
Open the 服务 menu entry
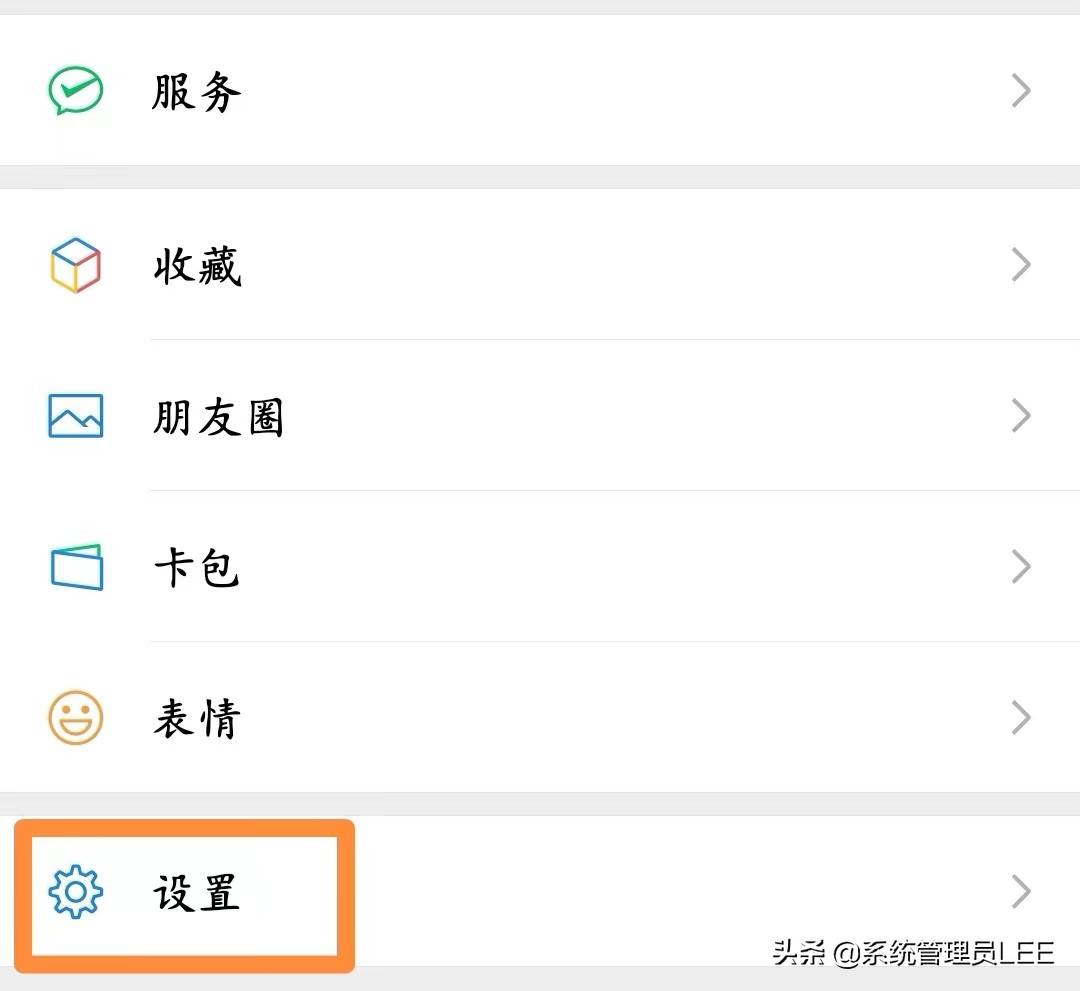point(196,90)
